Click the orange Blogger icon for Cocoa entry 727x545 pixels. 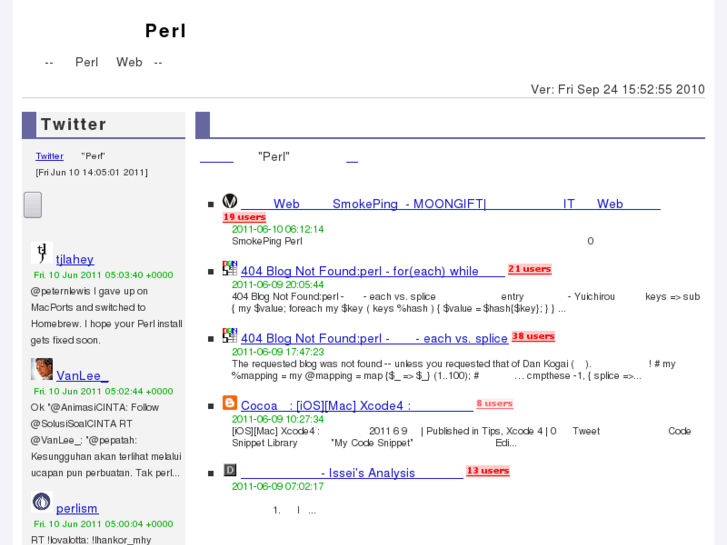click(229, 403)
